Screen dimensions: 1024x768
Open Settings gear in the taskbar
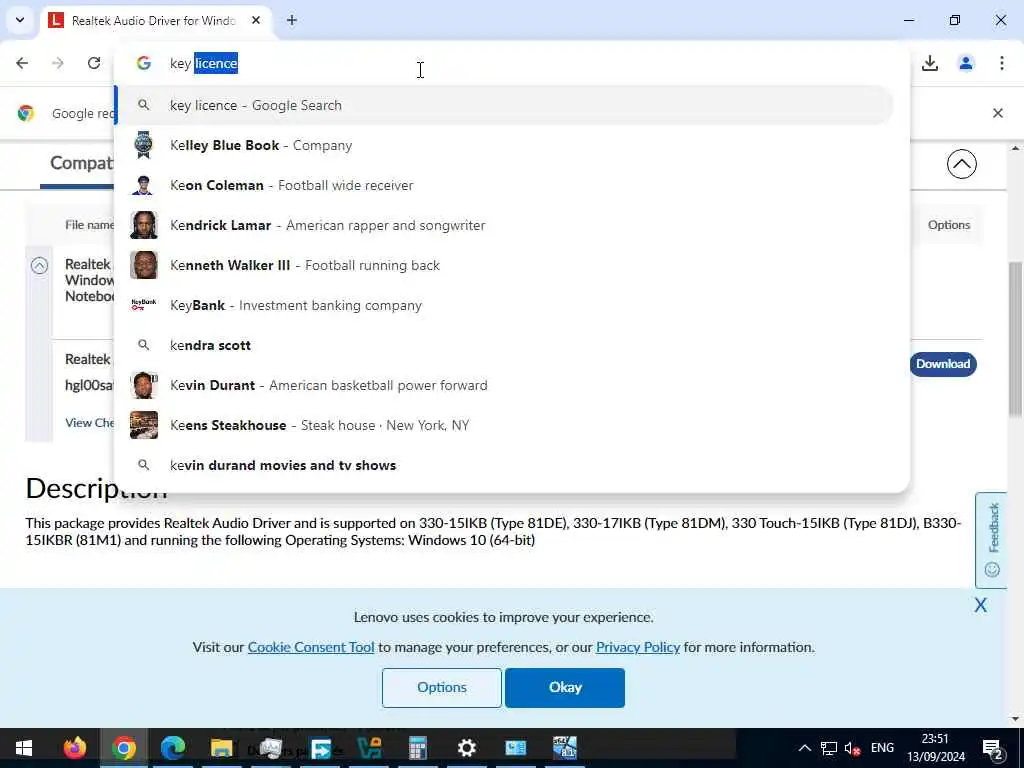coord(466,748)
